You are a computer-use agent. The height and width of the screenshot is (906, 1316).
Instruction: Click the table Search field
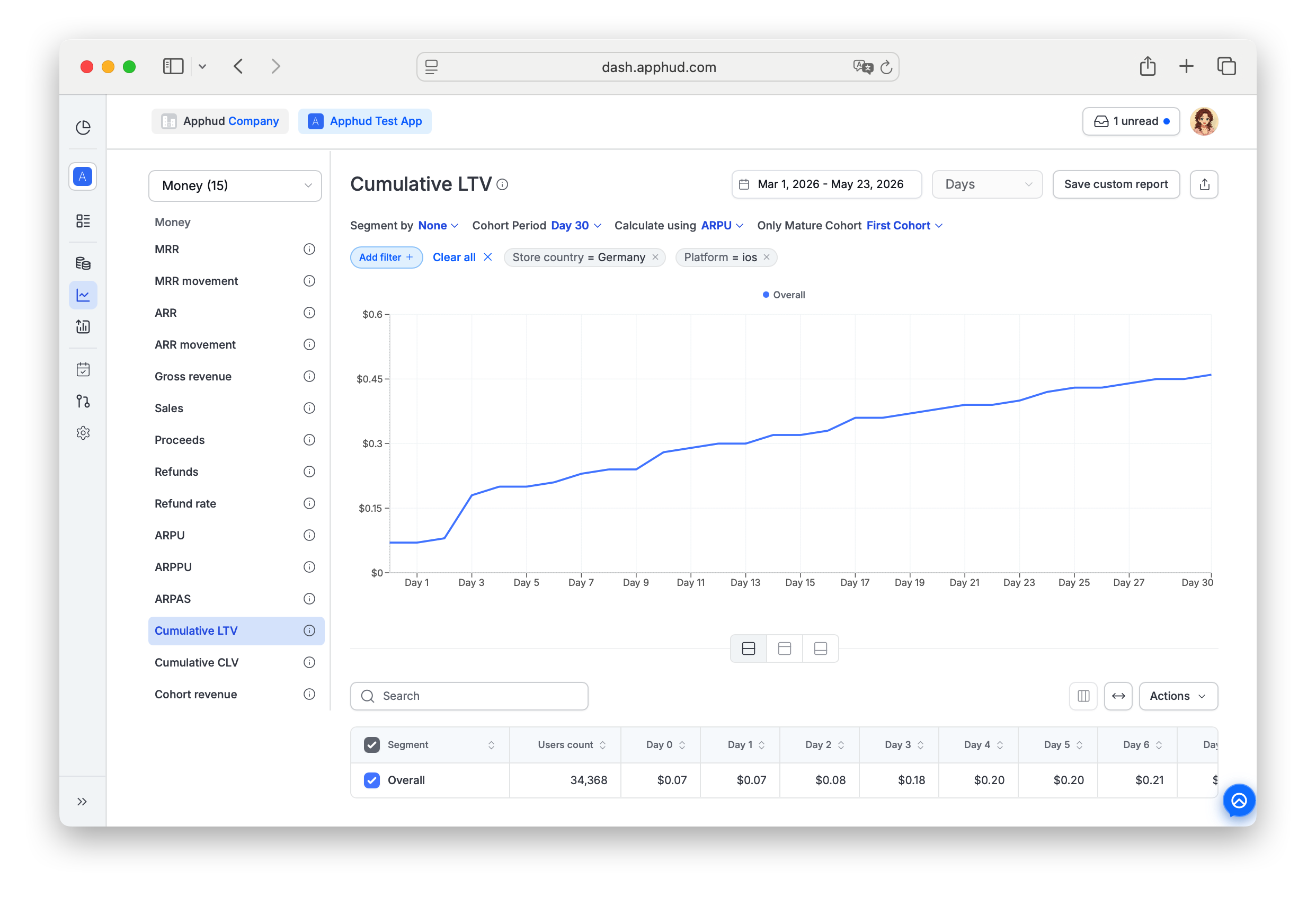(469, 696)
